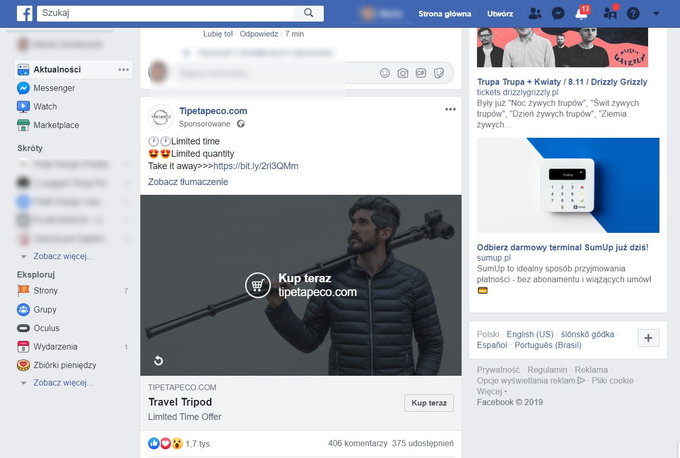
Task: Insert emoji in comment box
Action: tap(385, 73)
